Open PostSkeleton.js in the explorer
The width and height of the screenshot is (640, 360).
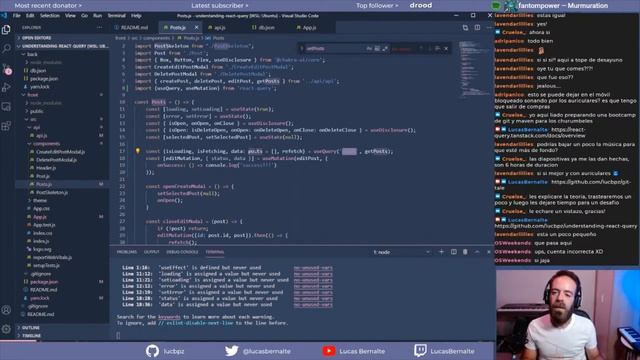(x=52, y=192)
